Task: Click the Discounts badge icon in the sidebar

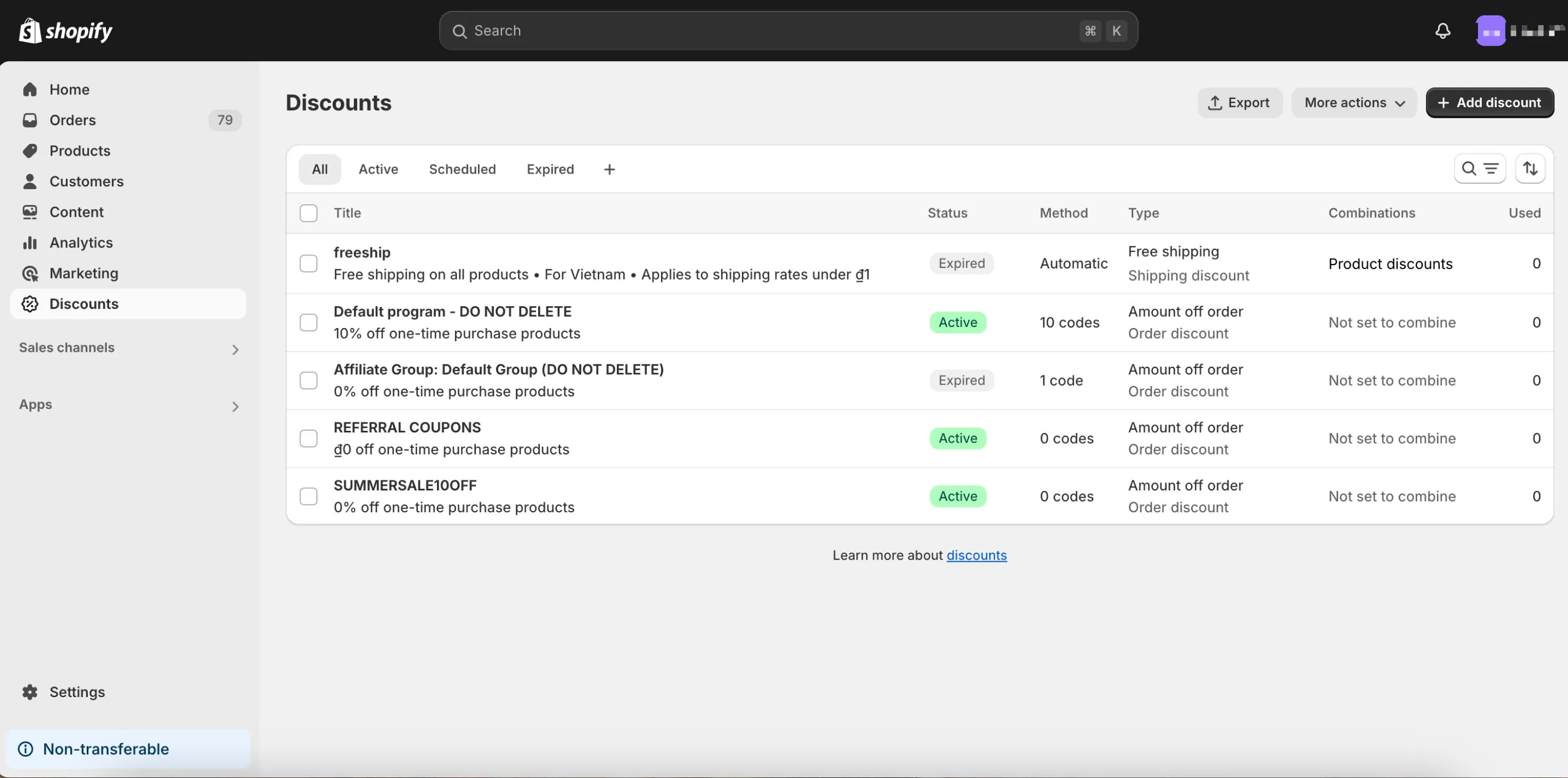Action: click(x=30, y=304)
